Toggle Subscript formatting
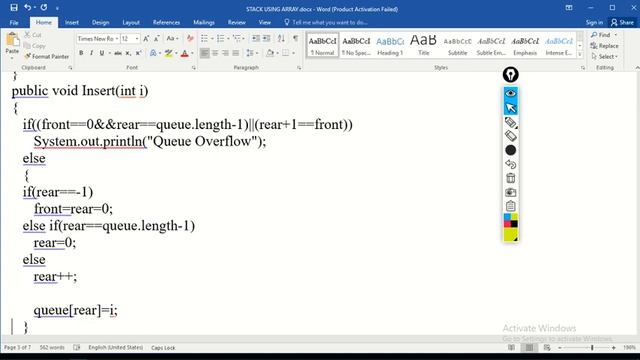The height and width of the screenshot is (360, 640). (128, 53)
